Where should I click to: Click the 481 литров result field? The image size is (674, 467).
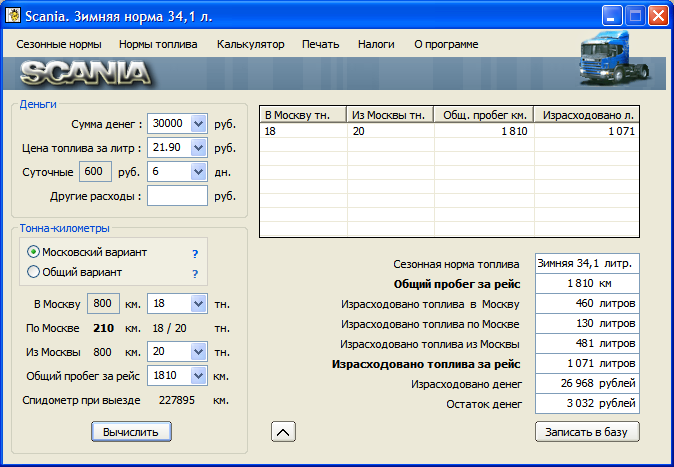tap(587, 343)
